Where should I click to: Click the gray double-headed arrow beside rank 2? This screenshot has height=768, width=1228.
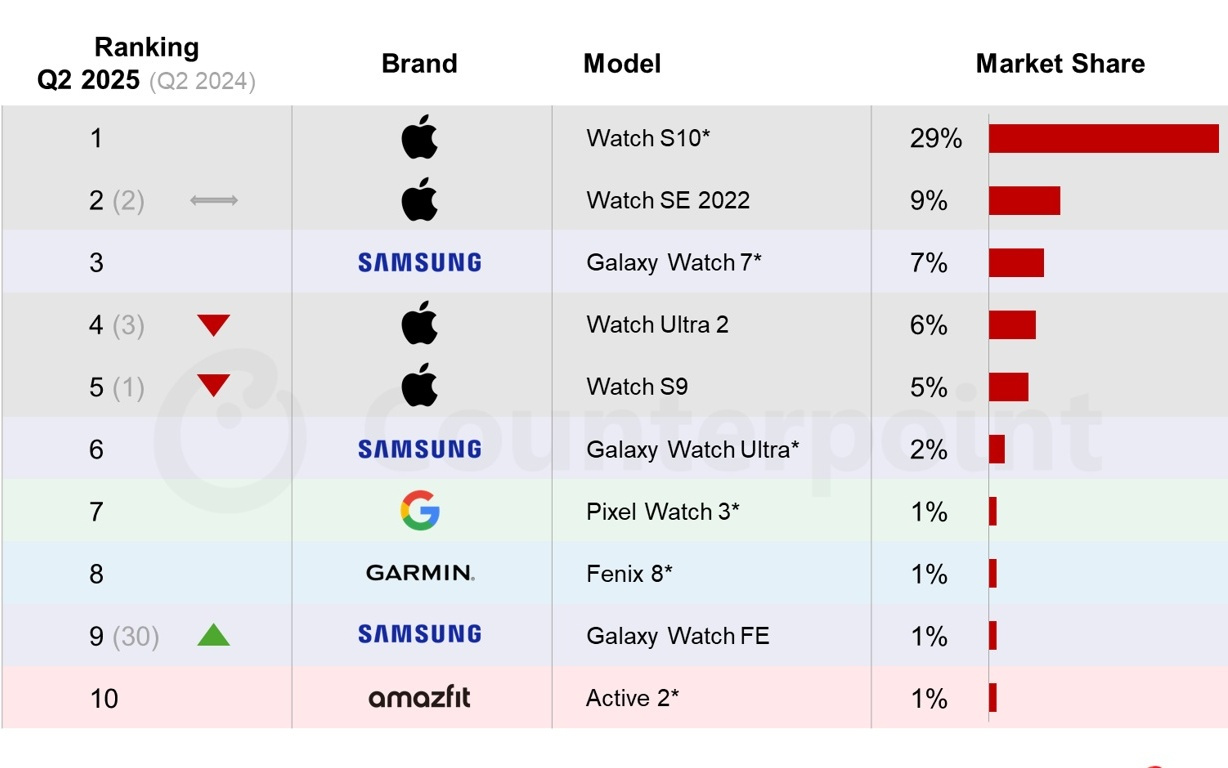(x=214, y=201)
